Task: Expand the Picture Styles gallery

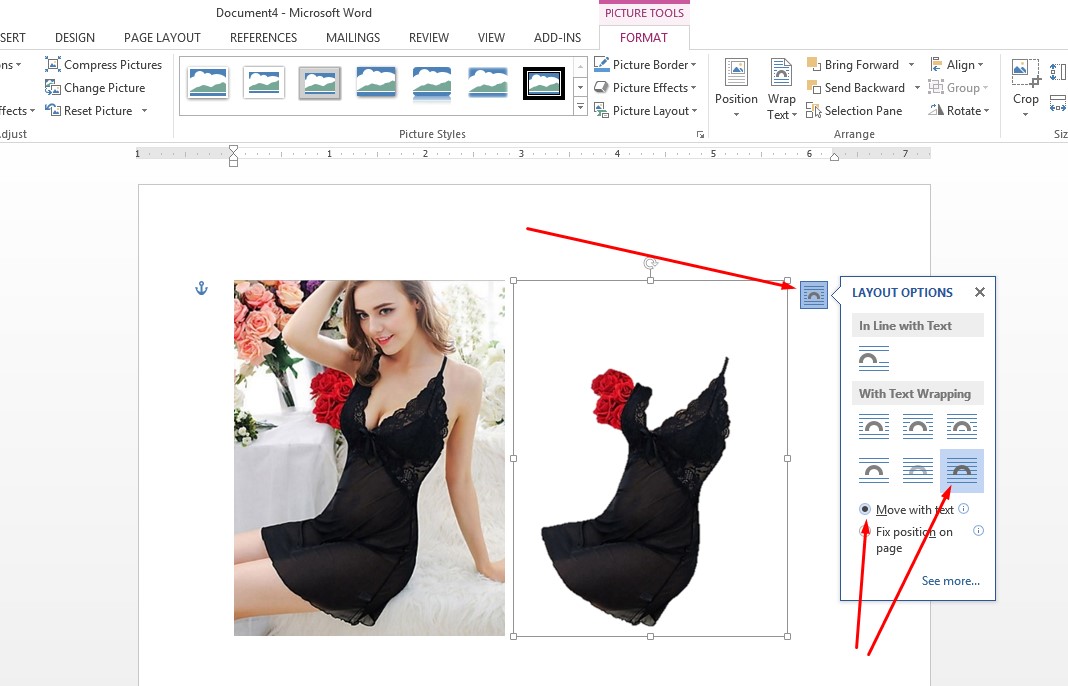Action: 580,107
